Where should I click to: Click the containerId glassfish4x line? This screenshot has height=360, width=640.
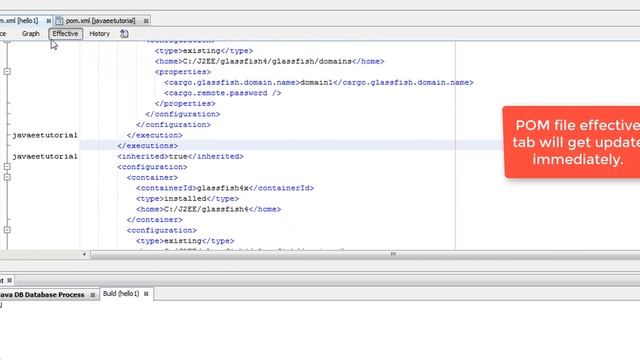tap(225, 188)
